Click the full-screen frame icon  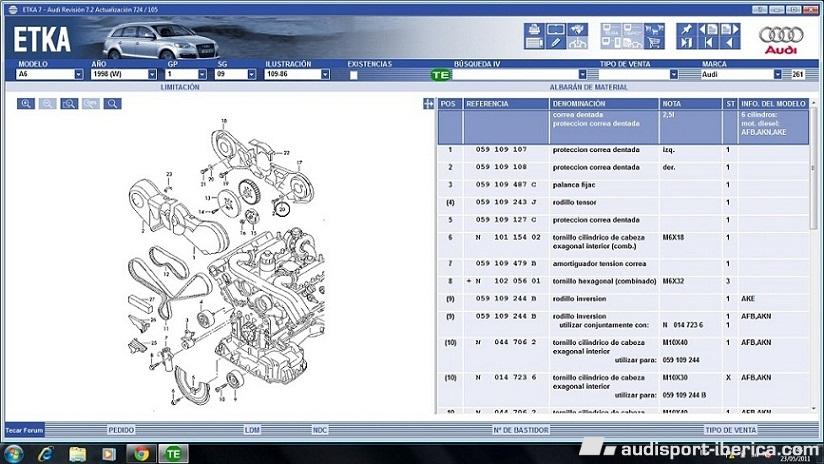[x=556, y=29]
